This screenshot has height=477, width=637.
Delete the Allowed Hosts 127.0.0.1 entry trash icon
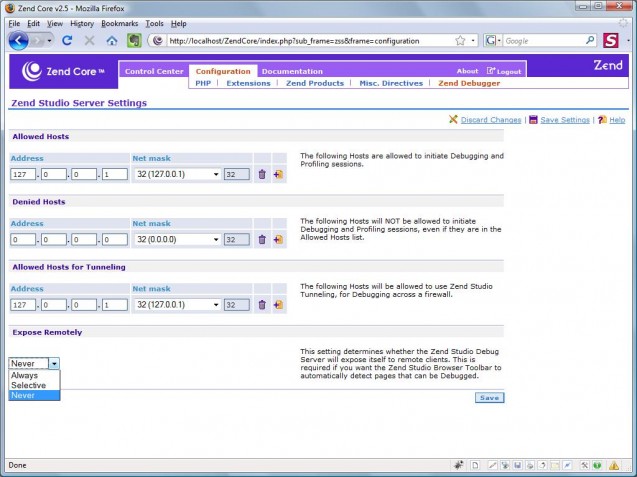[262, 174]
